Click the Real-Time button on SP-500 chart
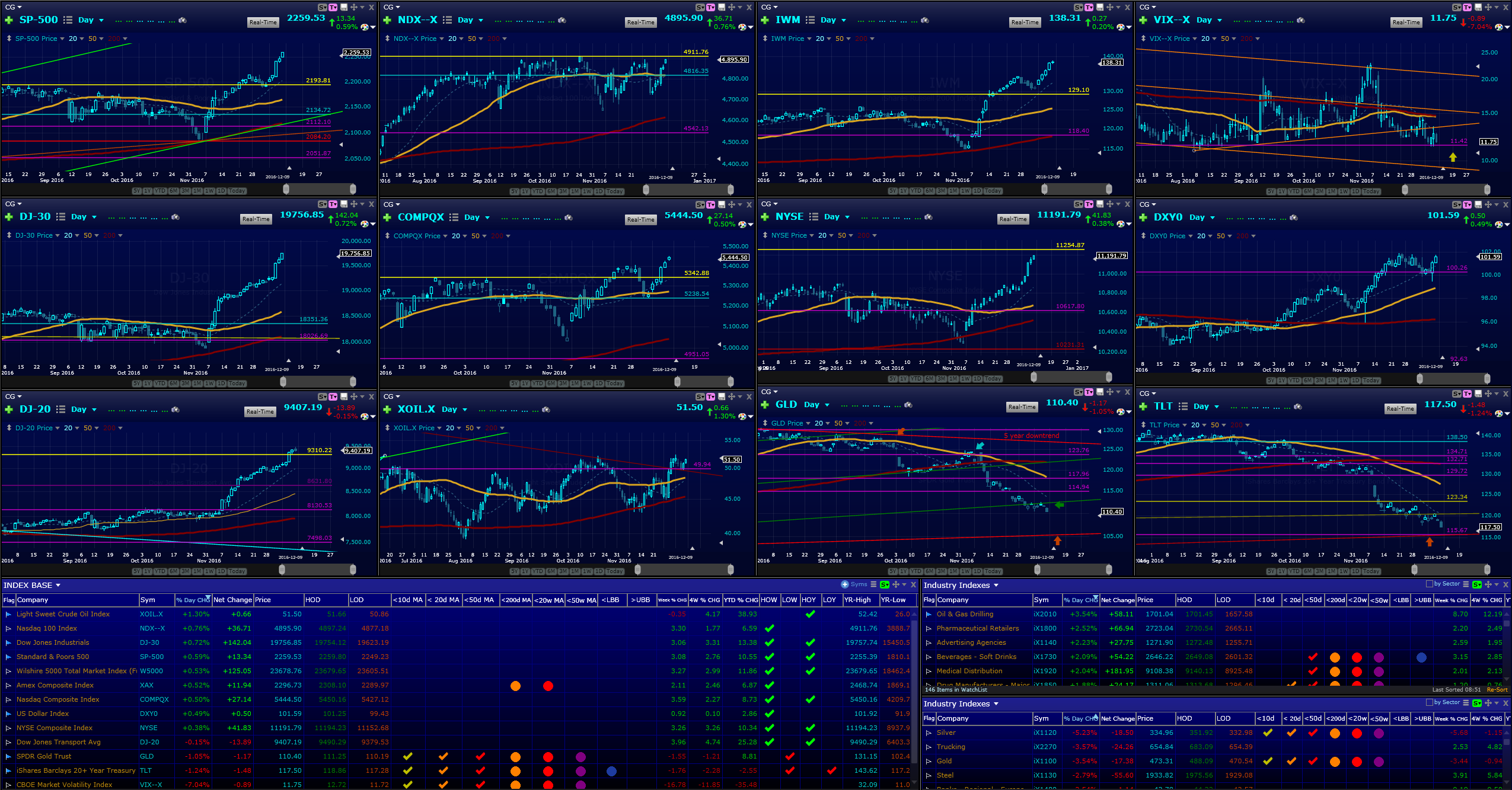1512x790 pixels. tap(263, 23)
